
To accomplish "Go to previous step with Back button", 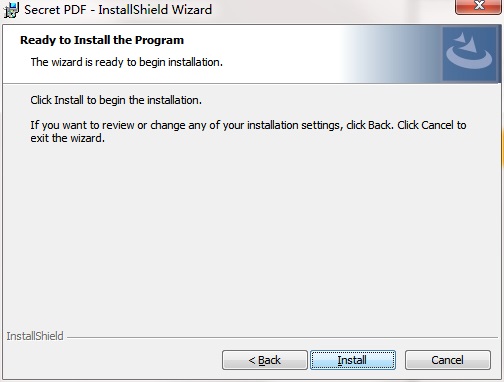I will [x=265, y=360].
